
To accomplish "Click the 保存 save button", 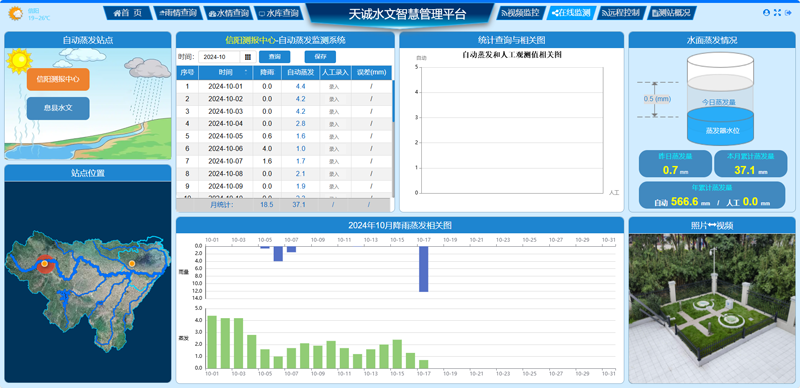I will 320,57.
